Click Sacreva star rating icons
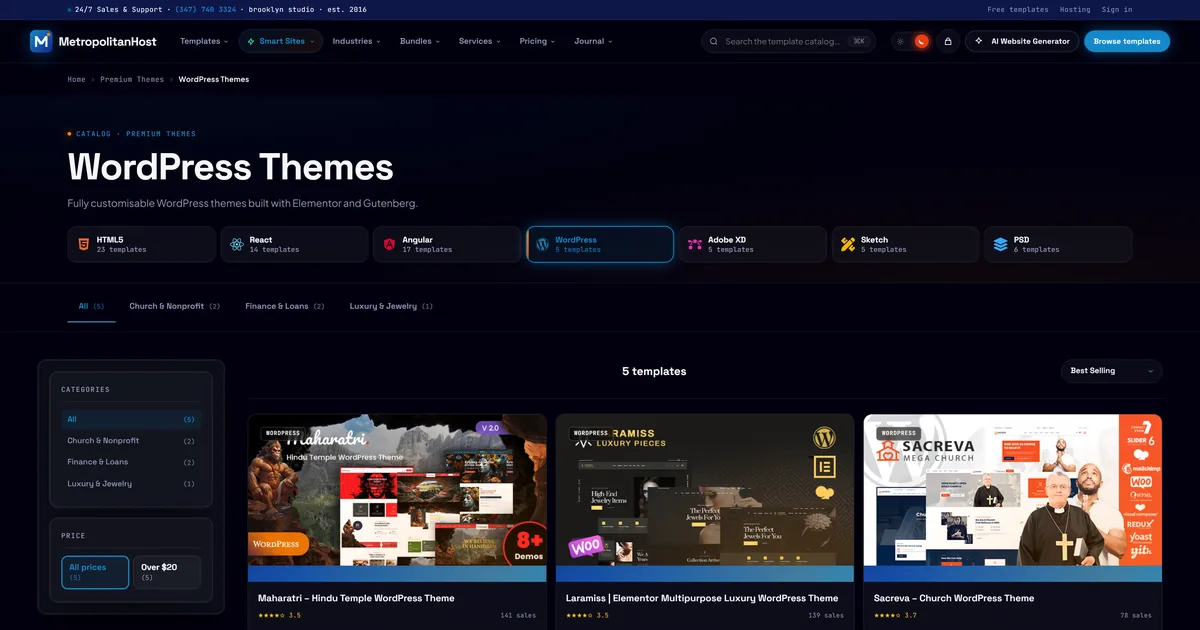Viewport: 1200px width, 630px height. click(x=887, y=615)
